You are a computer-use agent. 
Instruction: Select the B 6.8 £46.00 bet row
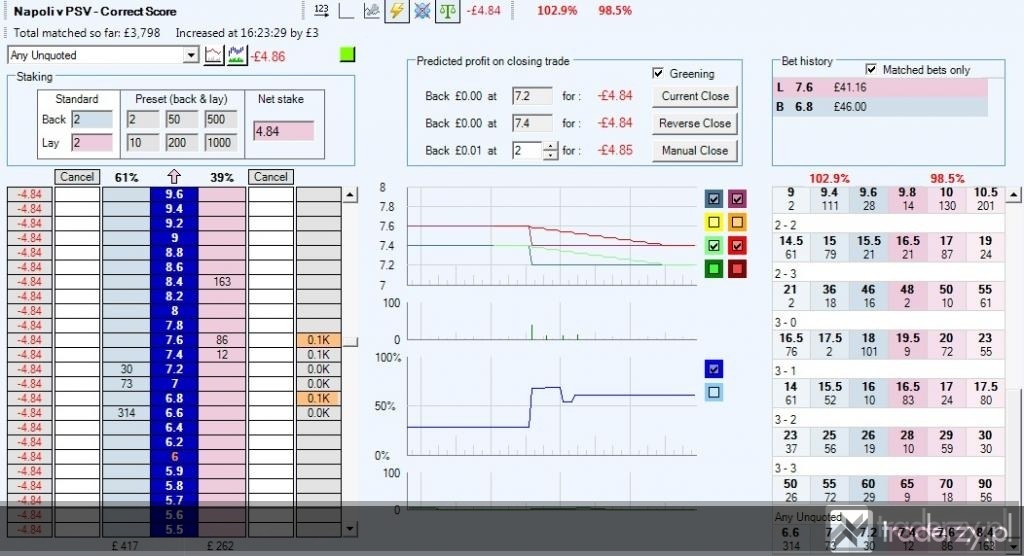[x=880, y=106]
